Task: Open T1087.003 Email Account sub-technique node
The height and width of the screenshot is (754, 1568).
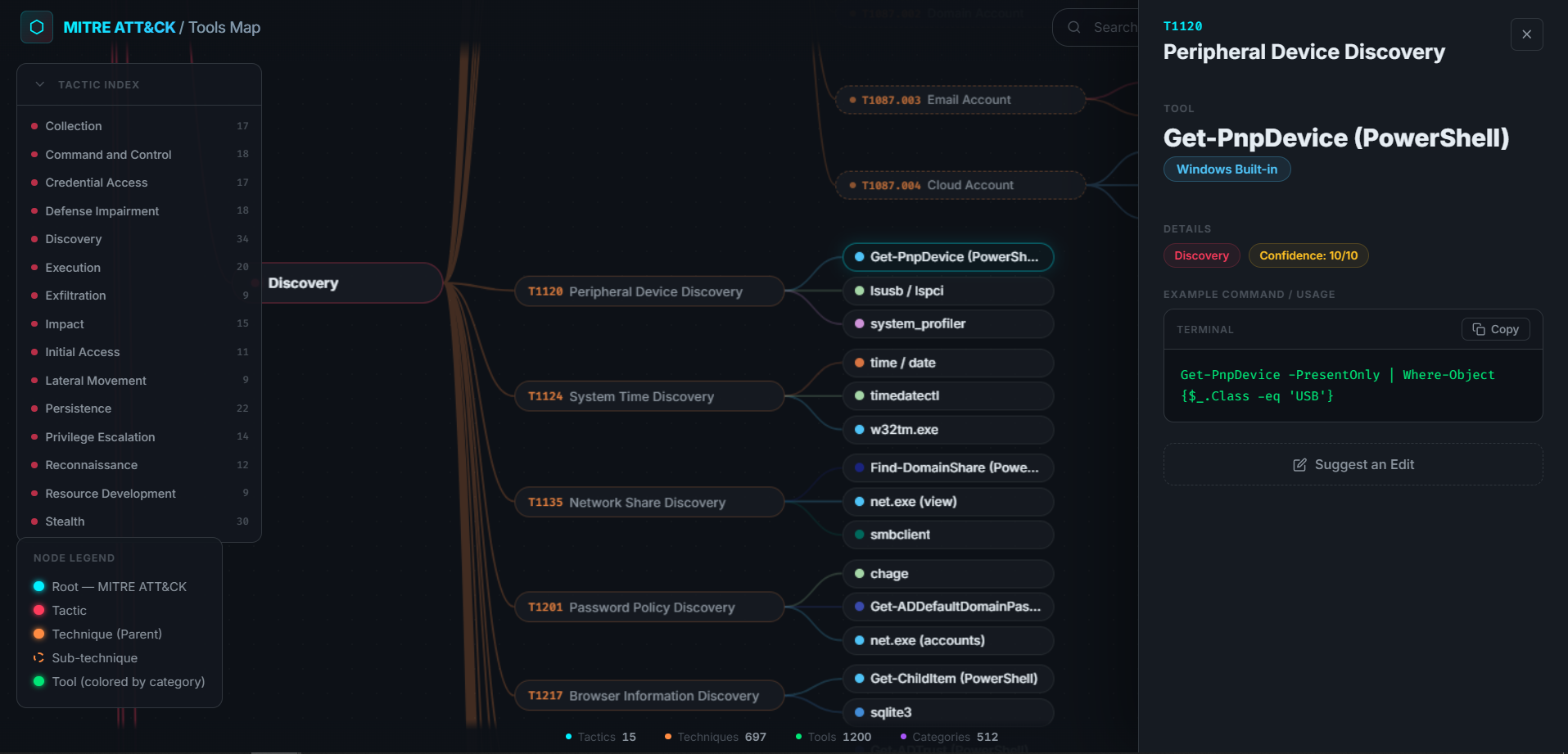Action: (x=960, y=100)
